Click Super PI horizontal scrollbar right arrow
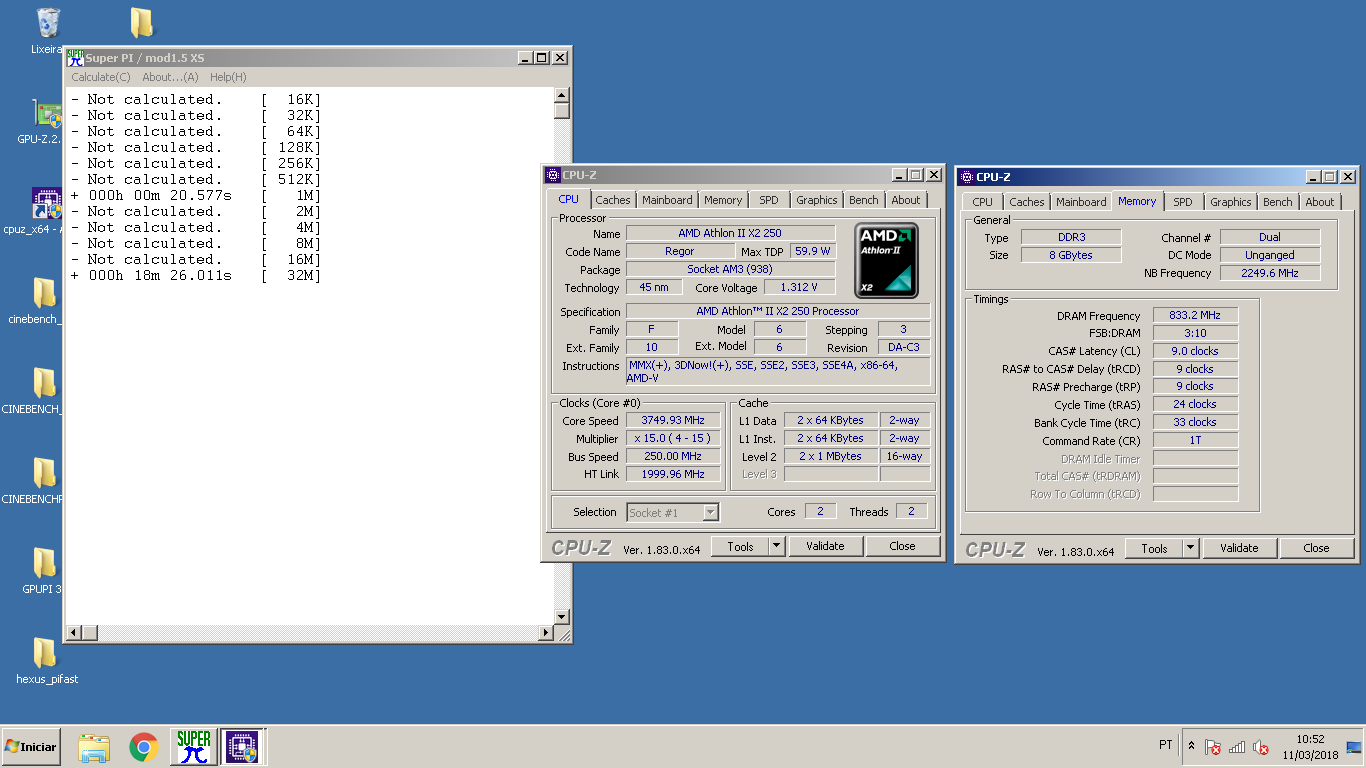 [x=546, y=633]
